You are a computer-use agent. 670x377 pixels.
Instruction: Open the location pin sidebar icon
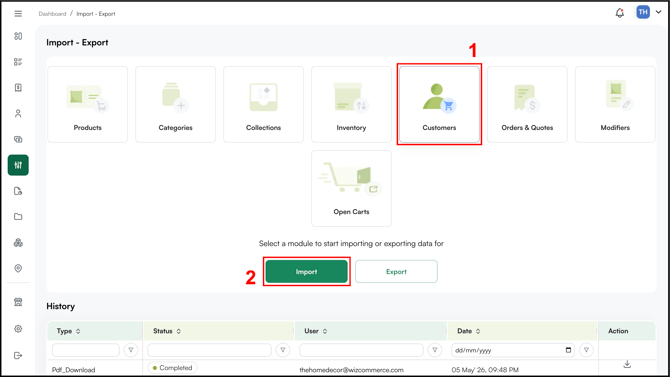tap(18, 268)
